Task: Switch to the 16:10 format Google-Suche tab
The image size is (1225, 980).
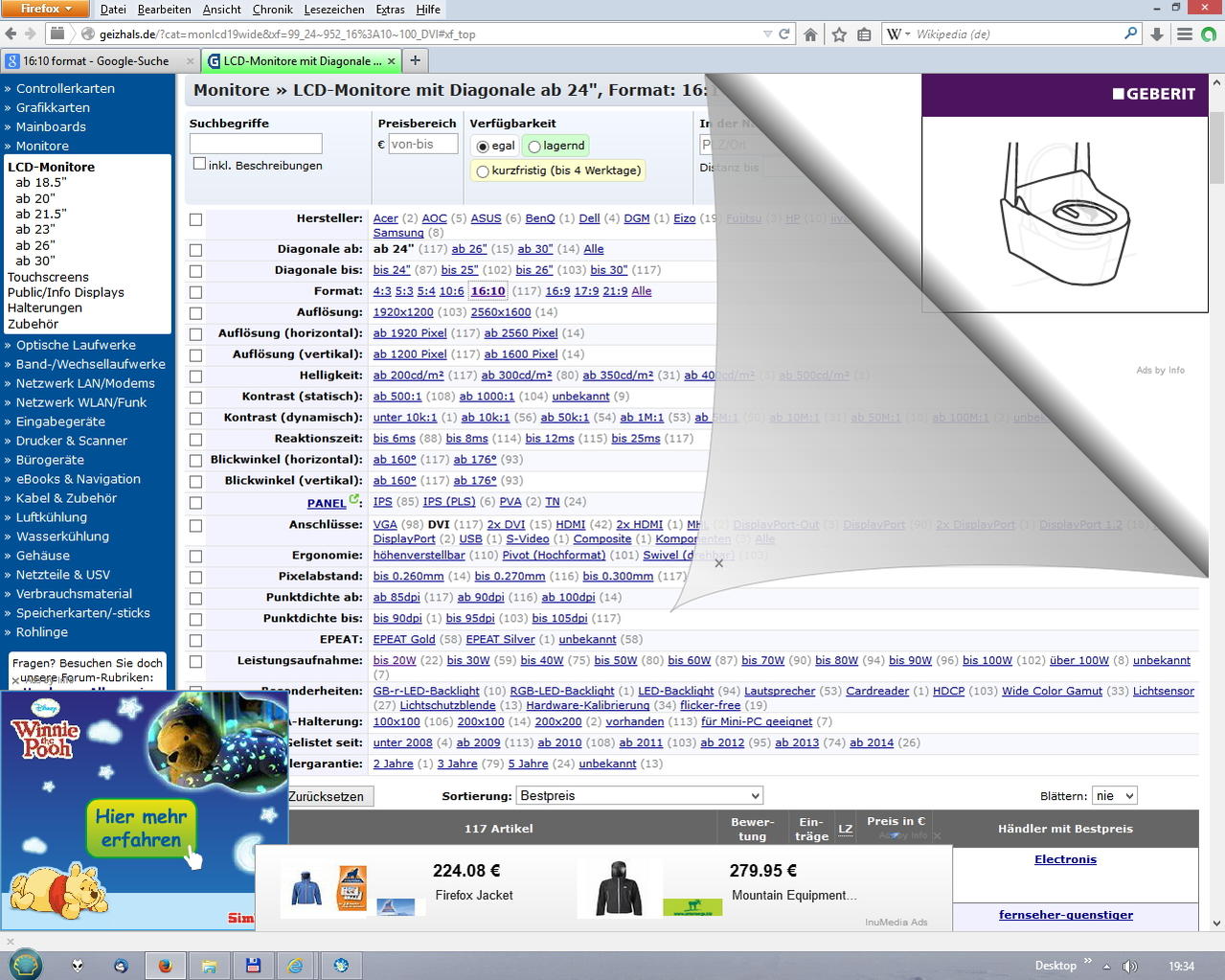Action: click(x=96, y=60)
